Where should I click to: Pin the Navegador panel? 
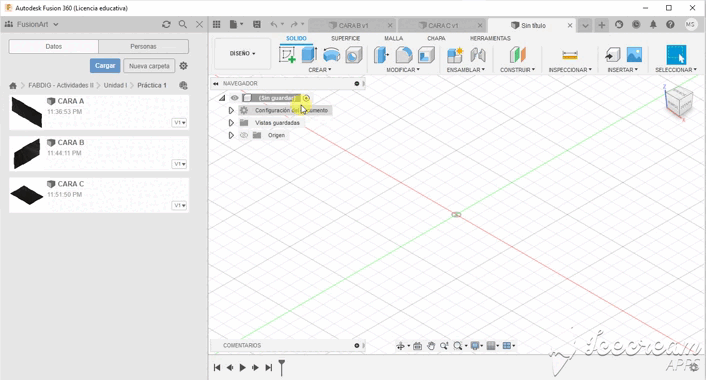357,83
